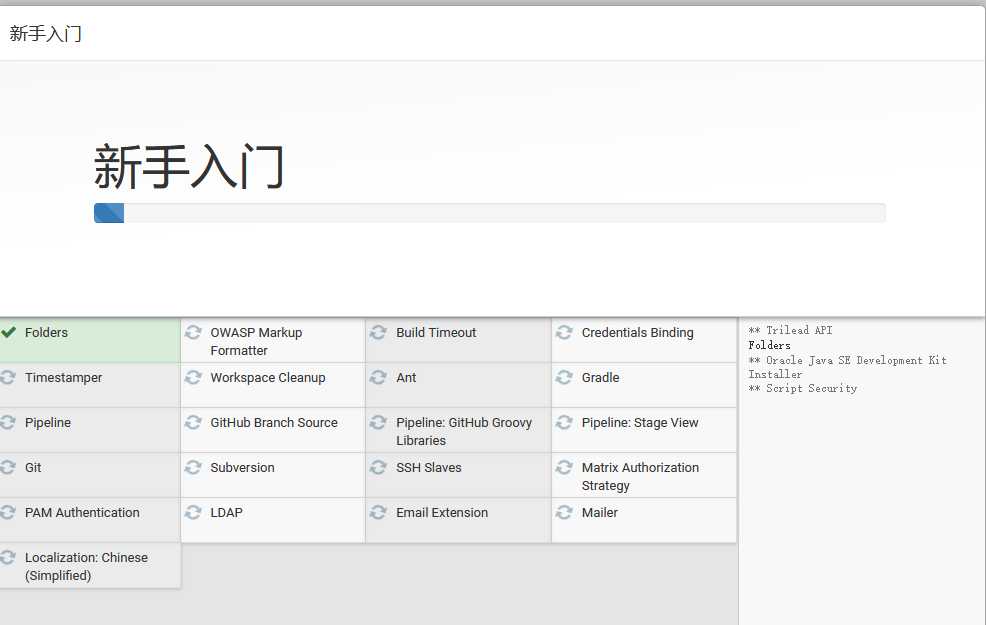Image resolution: width=986 pixels, height=625 pixels.
Task: Click the Oracle Java SE Development Kit Installer entry
Action: (x=847, y=367)
